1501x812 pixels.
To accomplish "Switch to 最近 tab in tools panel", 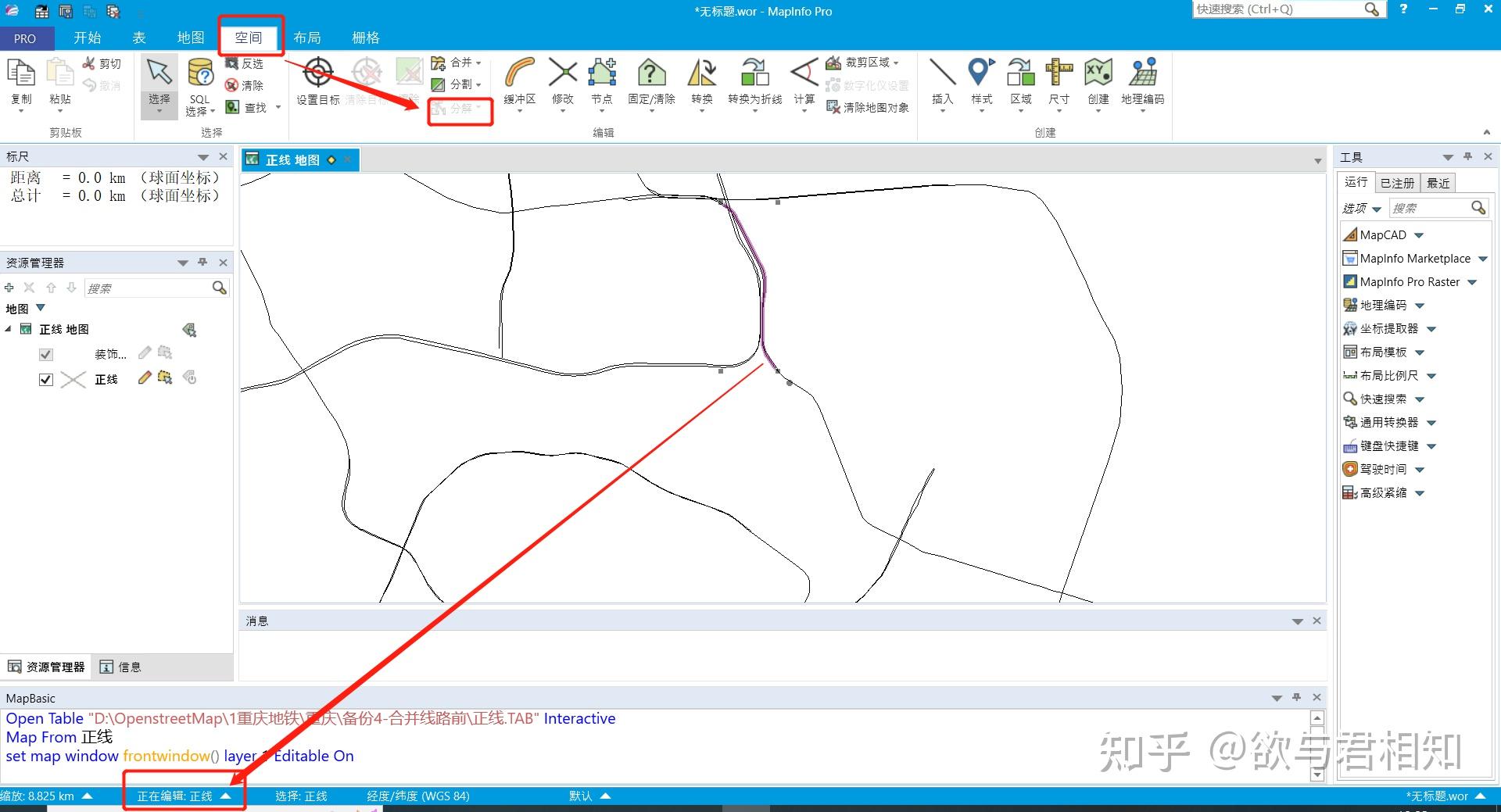I will (1438, 183).
